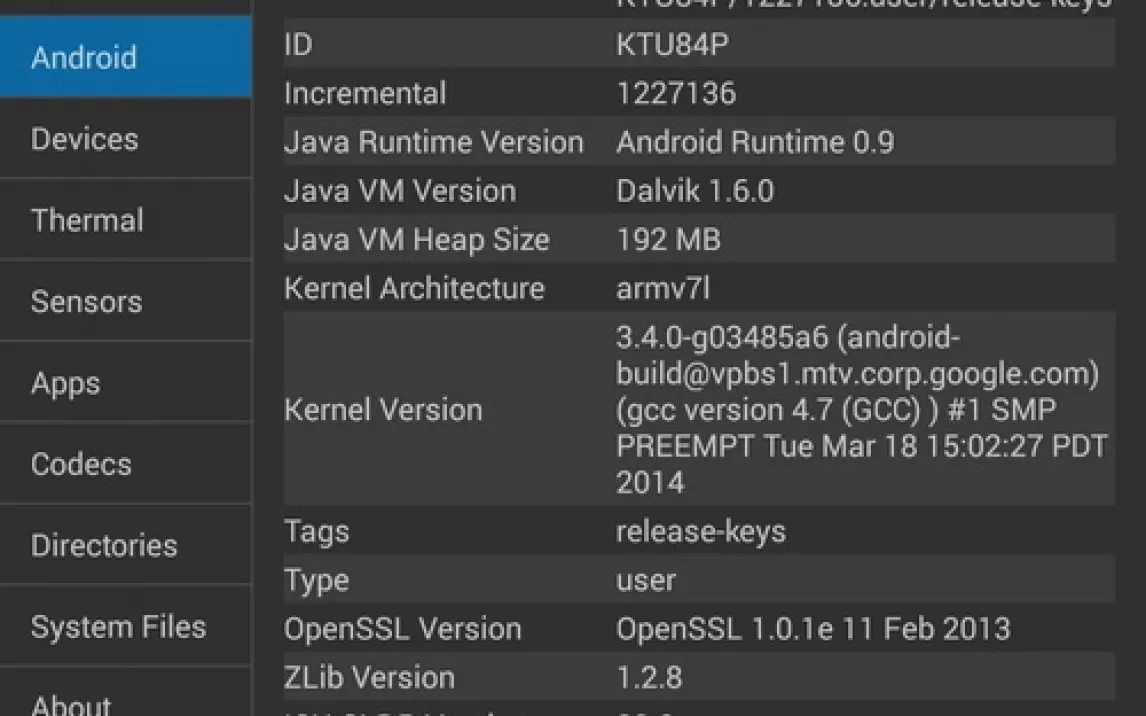Click the Java VM Heap Size row
The image size is (1146, 716).
point(698,240)
